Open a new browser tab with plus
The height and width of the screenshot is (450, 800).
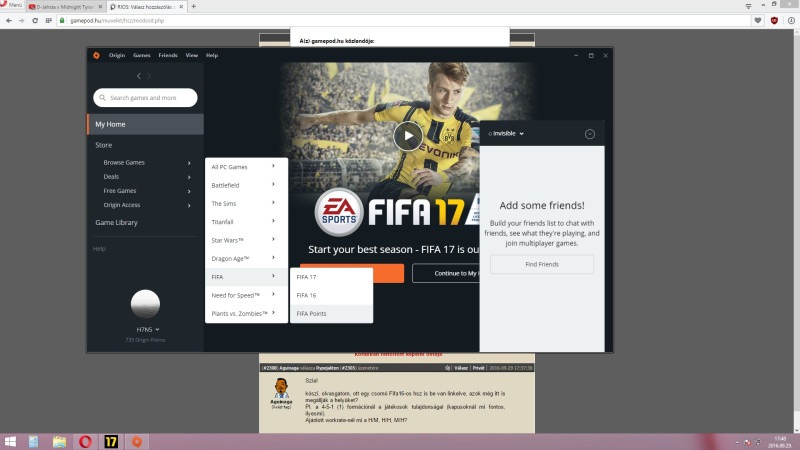(193, 7)
